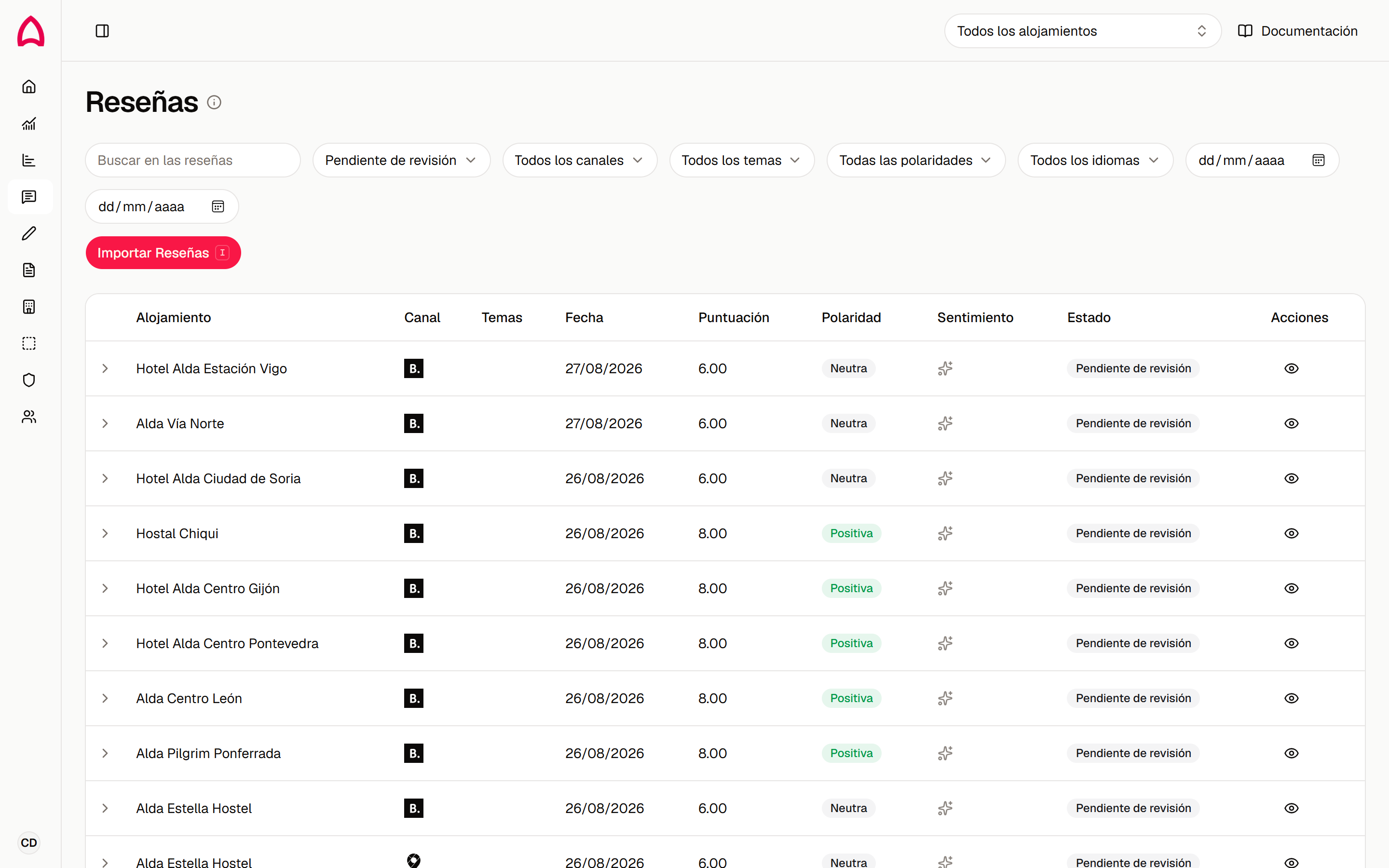The height and width of the screenshot is (868, 1389).
Task: Open the document sidebar icon
Action: point(29,271)
